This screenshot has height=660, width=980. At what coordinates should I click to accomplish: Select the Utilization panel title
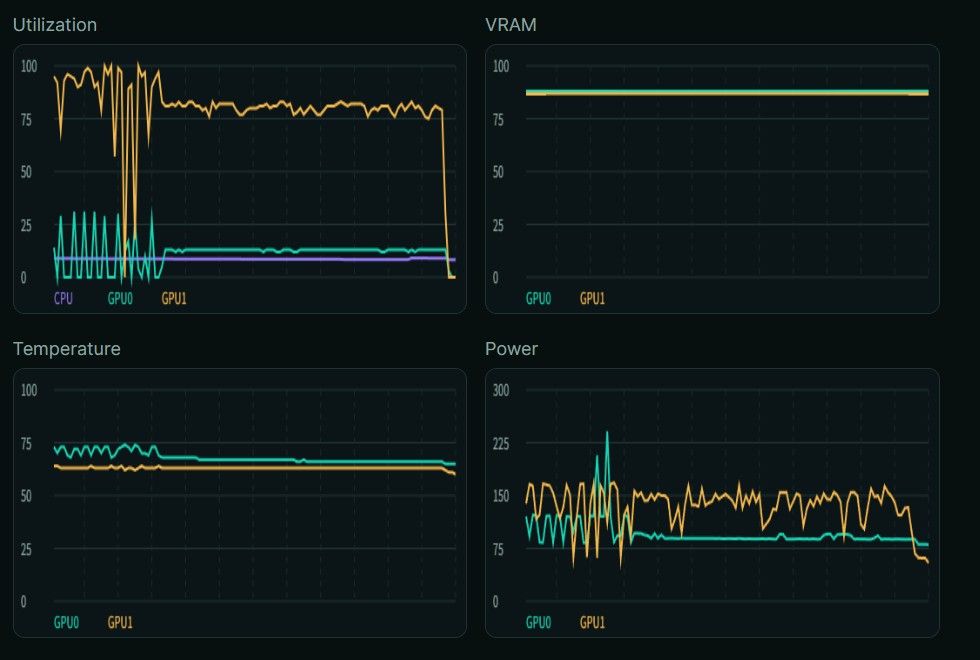click(x=55, y=25)
